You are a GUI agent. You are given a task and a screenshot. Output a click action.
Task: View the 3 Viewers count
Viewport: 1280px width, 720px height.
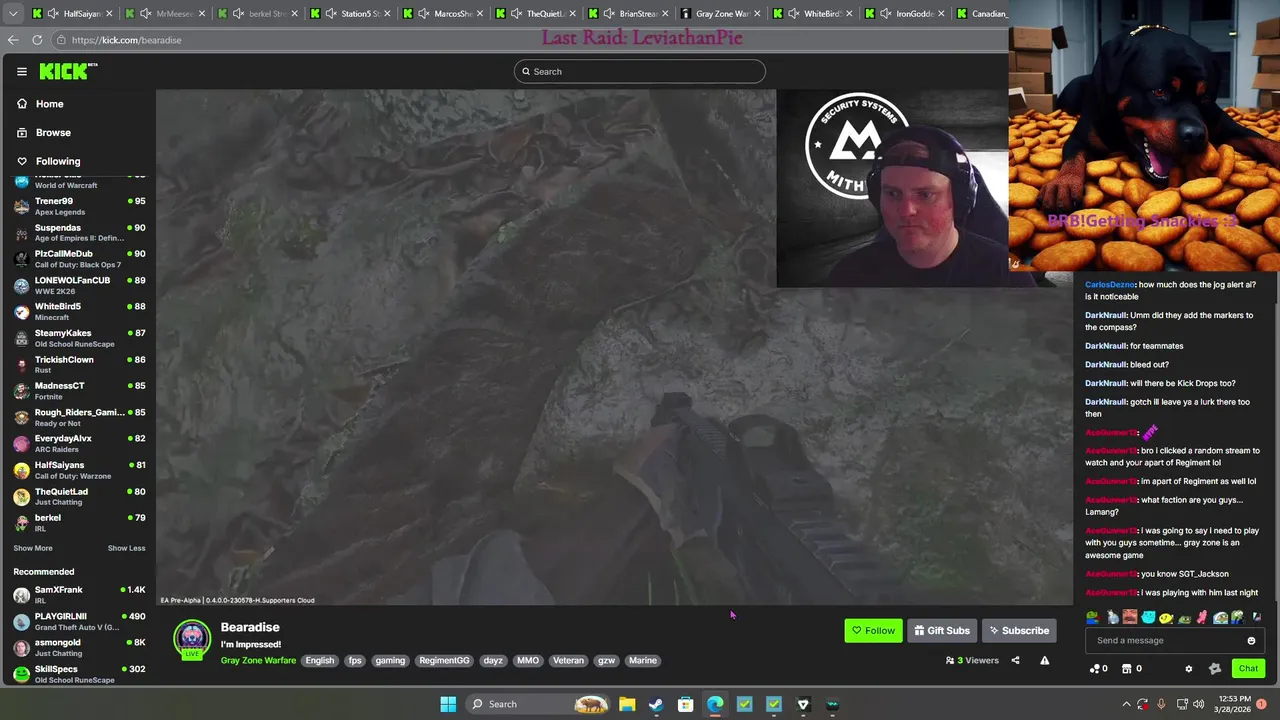[972, 660]
